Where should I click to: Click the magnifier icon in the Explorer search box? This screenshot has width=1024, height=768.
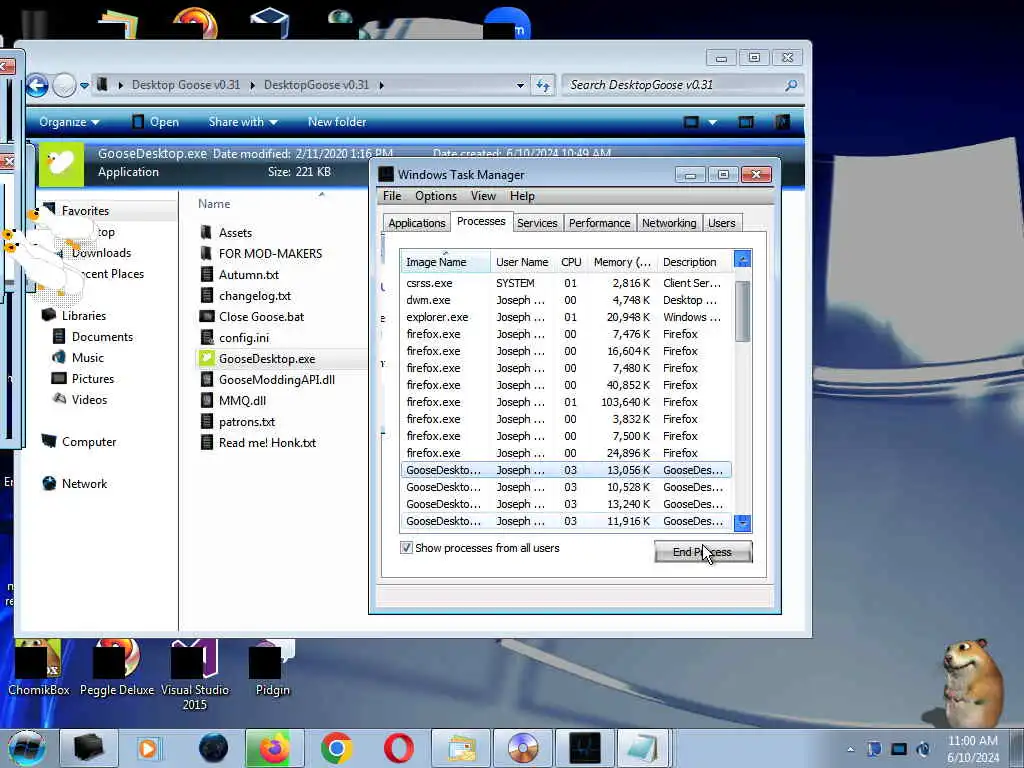click(791, 85)
